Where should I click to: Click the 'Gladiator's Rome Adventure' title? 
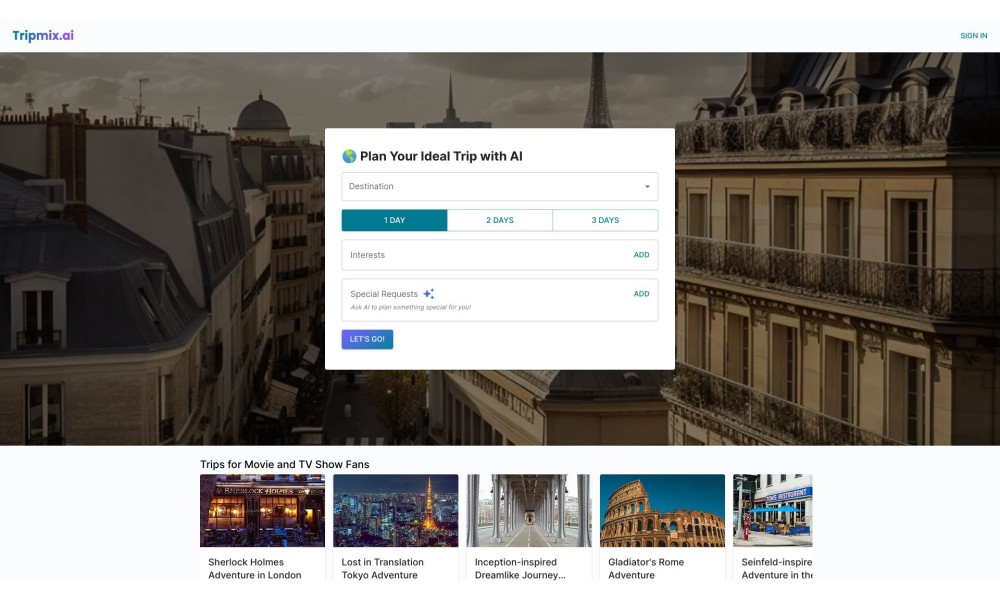[646, 568]
